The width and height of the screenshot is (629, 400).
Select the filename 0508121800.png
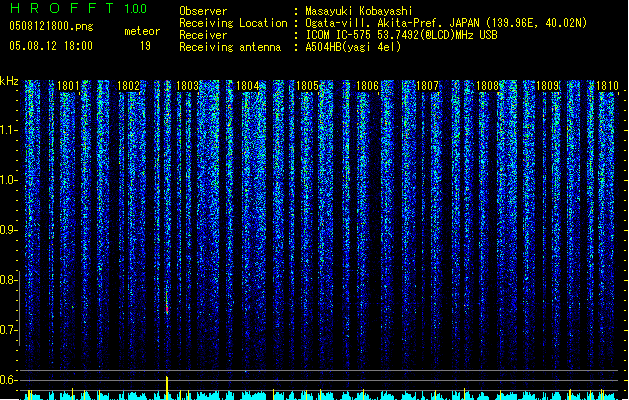(x=51, y=26)
